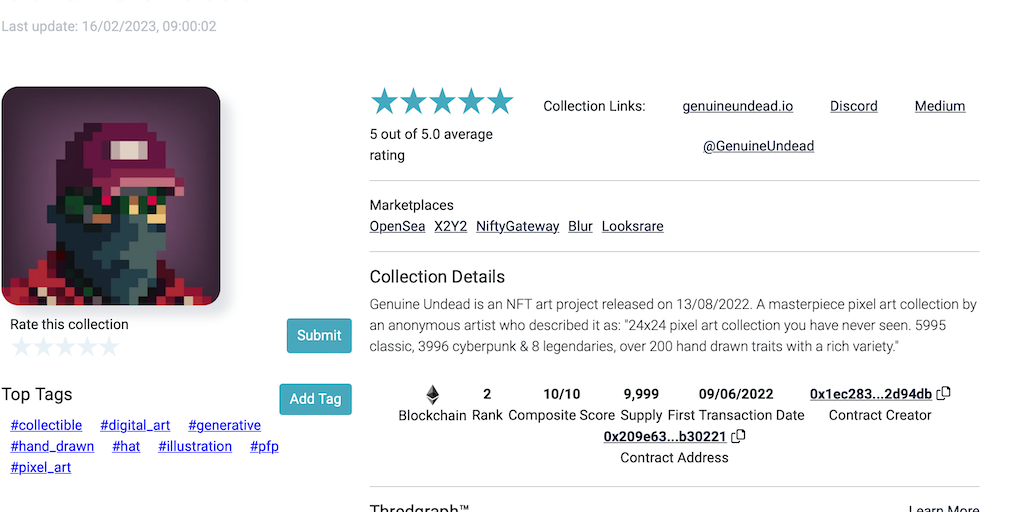Click the Ethereum blockchain icon
This screenshot has width=1024, height=512.
coord(432,395)
